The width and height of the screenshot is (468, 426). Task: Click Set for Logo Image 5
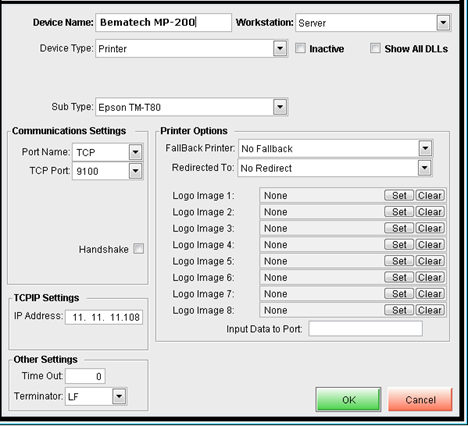click(399, 261)
